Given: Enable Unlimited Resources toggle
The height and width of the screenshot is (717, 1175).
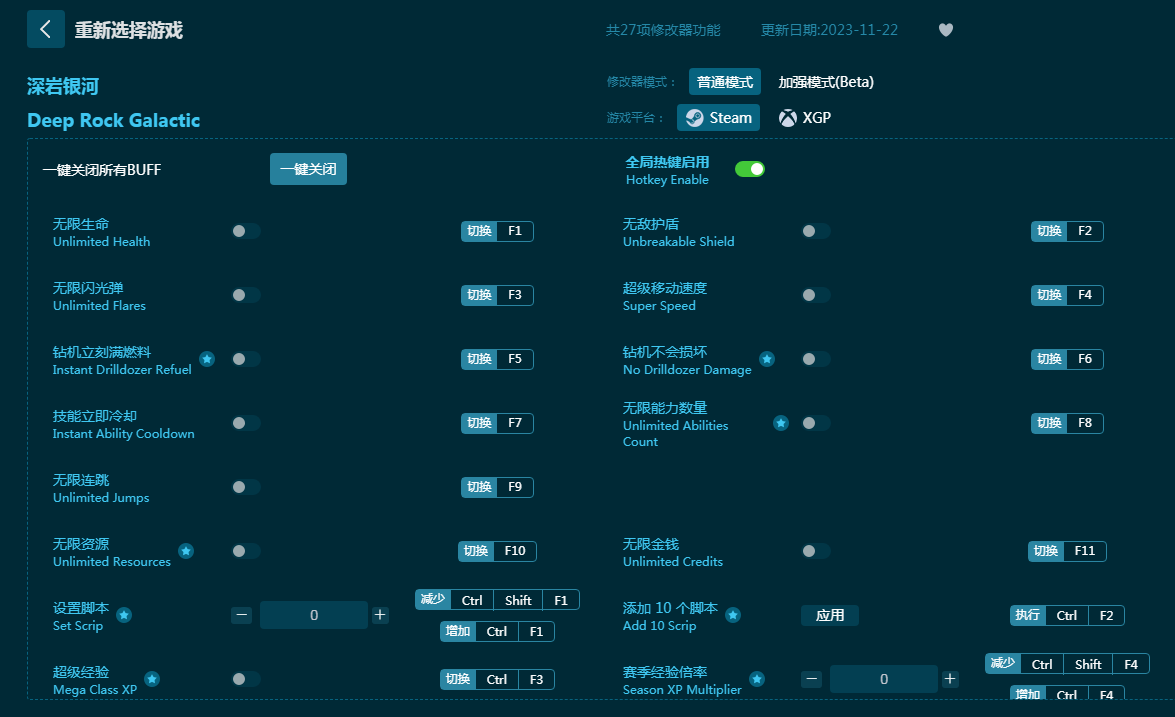Looking at the screenshot, I should point(246,551).
